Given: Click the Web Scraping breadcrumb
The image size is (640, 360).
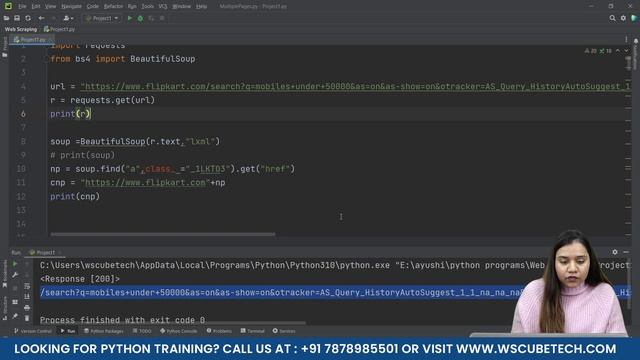Looking at the screenshot, I should point(21,29).
